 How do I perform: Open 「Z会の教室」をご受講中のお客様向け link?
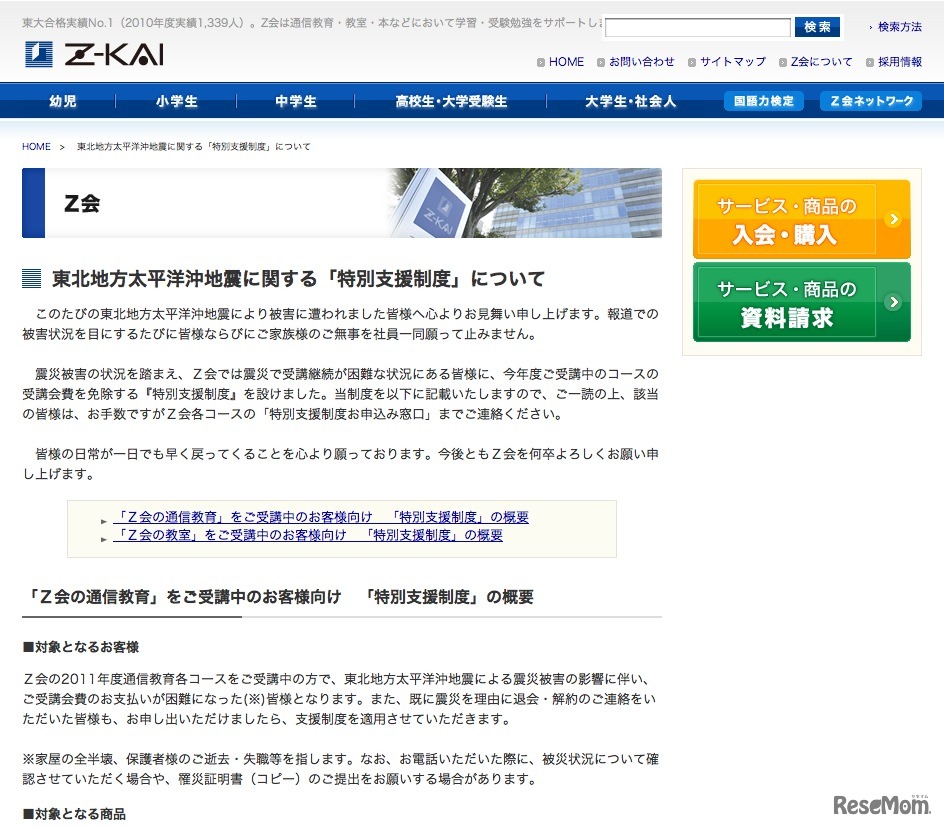point(308,535)
